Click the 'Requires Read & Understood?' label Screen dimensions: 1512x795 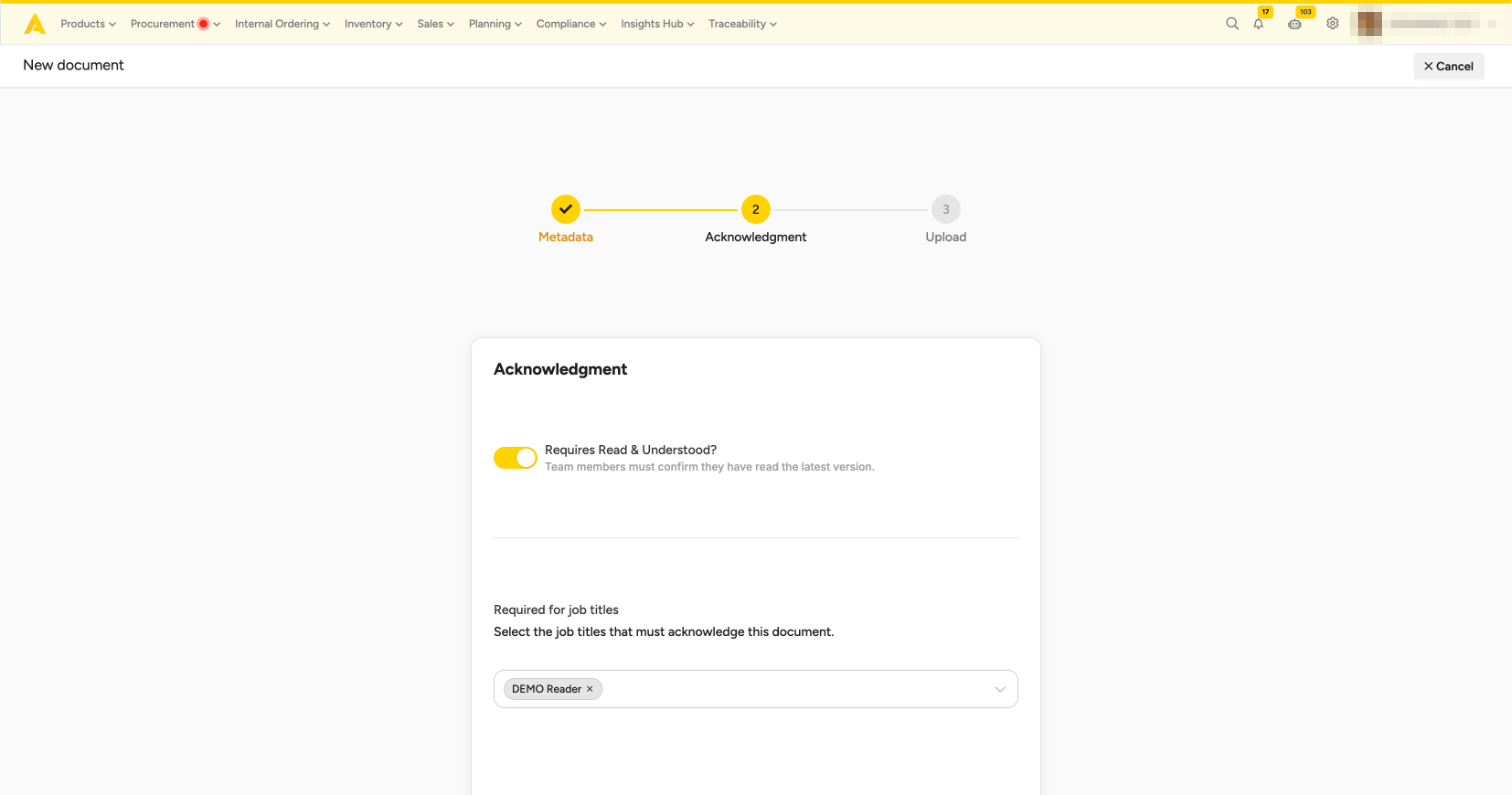pos(631,450)
